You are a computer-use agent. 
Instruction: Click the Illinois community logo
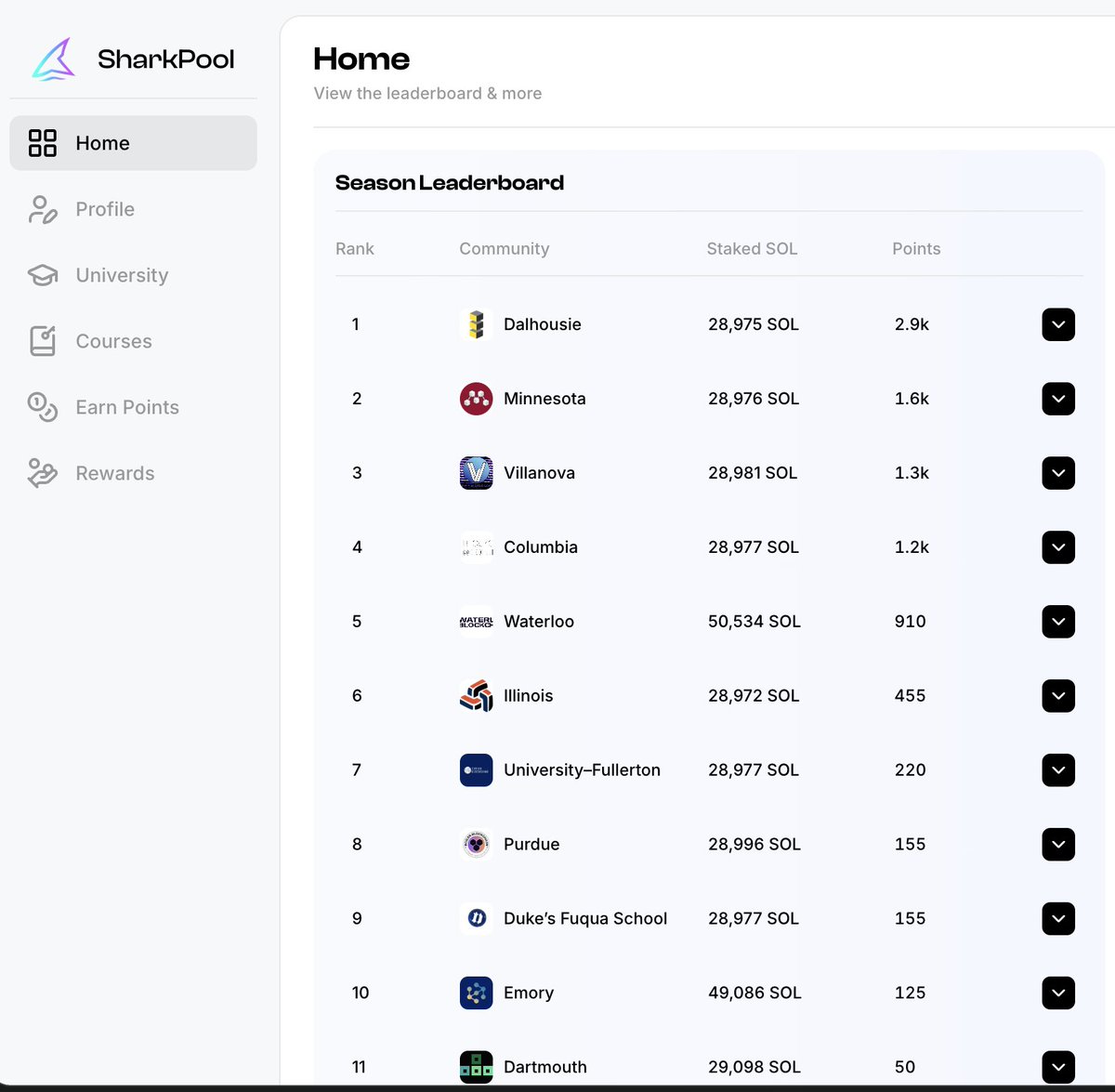click(x=477, y=696)
